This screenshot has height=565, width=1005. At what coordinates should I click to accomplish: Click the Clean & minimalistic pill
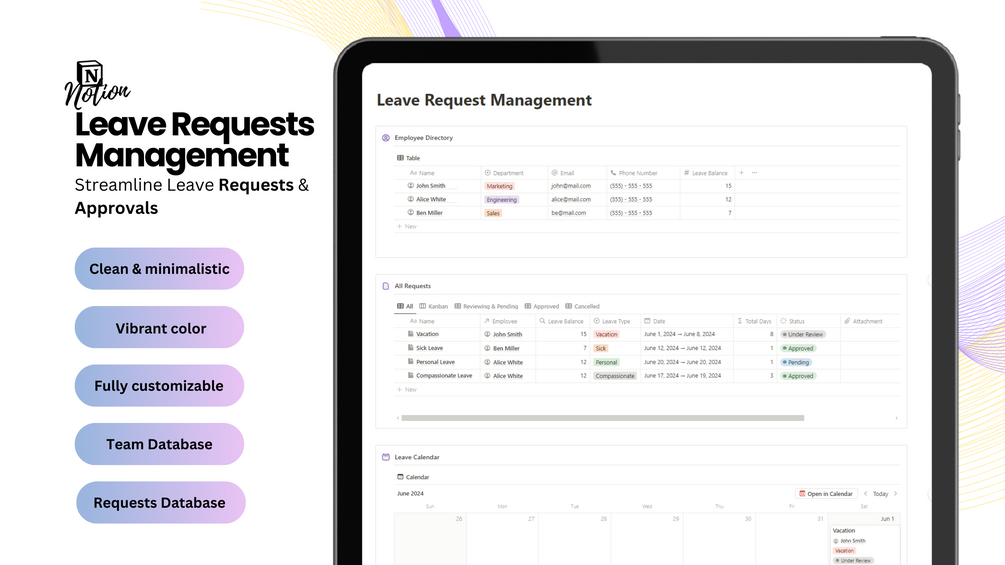pyautogui.click(x=159, y=269)
